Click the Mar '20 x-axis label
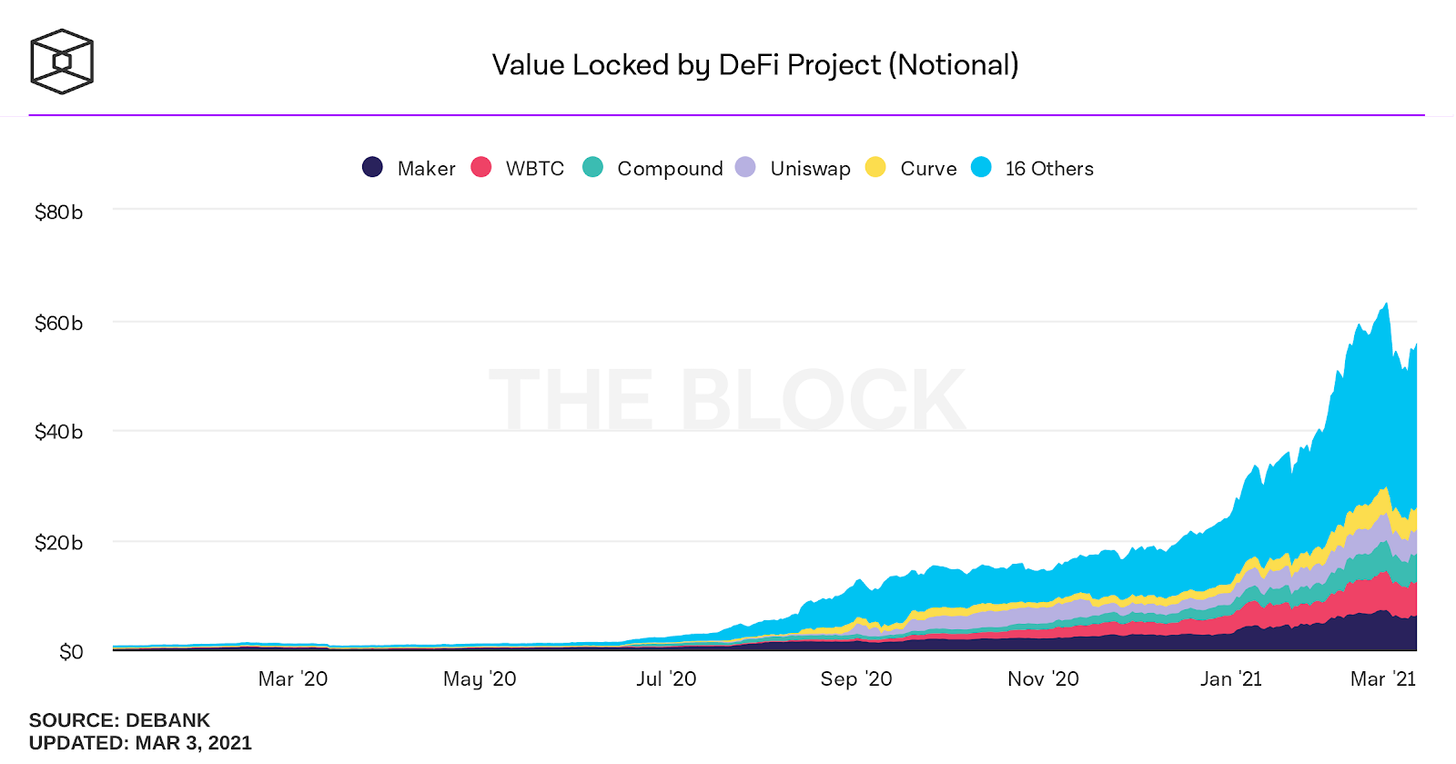Viewport: 1456px width, 764px height. 292,680
